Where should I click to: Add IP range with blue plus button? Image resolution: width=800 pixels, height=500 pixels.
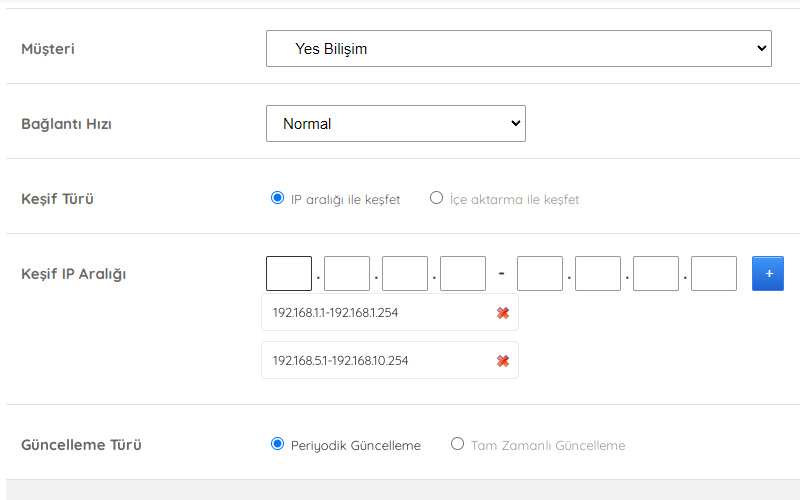[767, 273]
